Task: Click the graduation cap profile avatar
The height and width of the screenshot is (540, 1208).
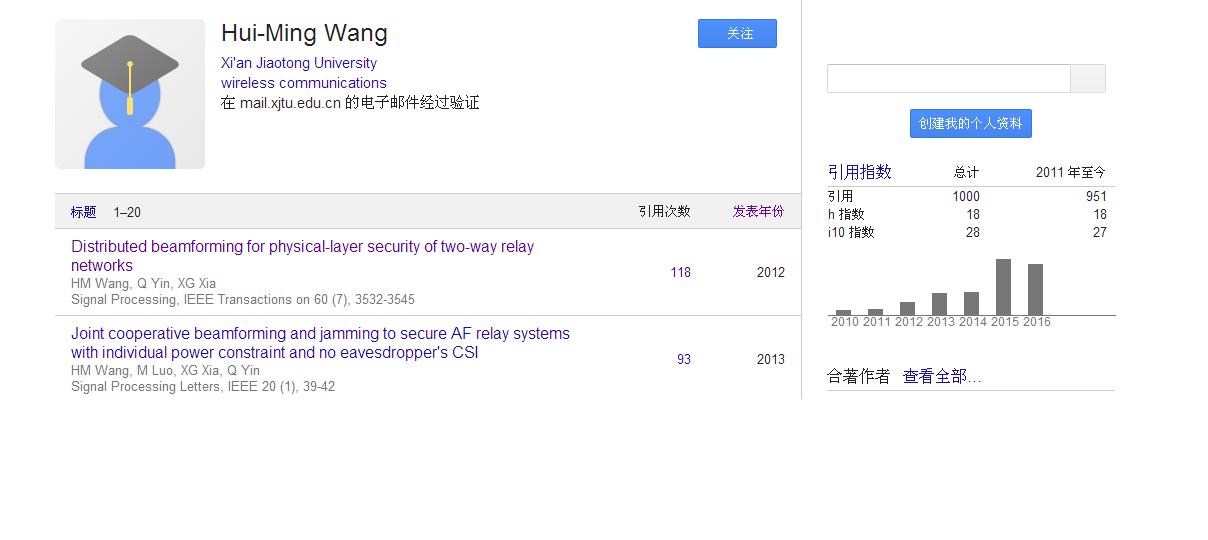Action: pos(130,94)
